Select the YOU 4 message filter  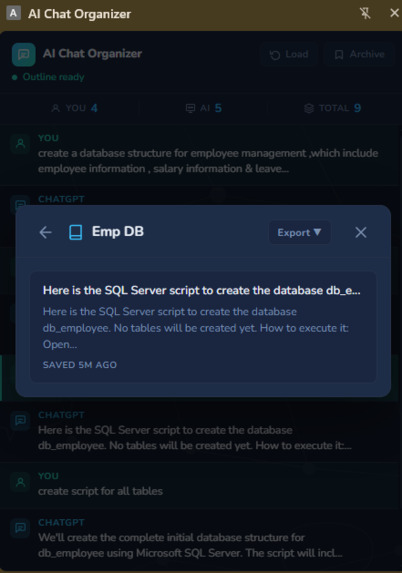click(x=74, y=108)
